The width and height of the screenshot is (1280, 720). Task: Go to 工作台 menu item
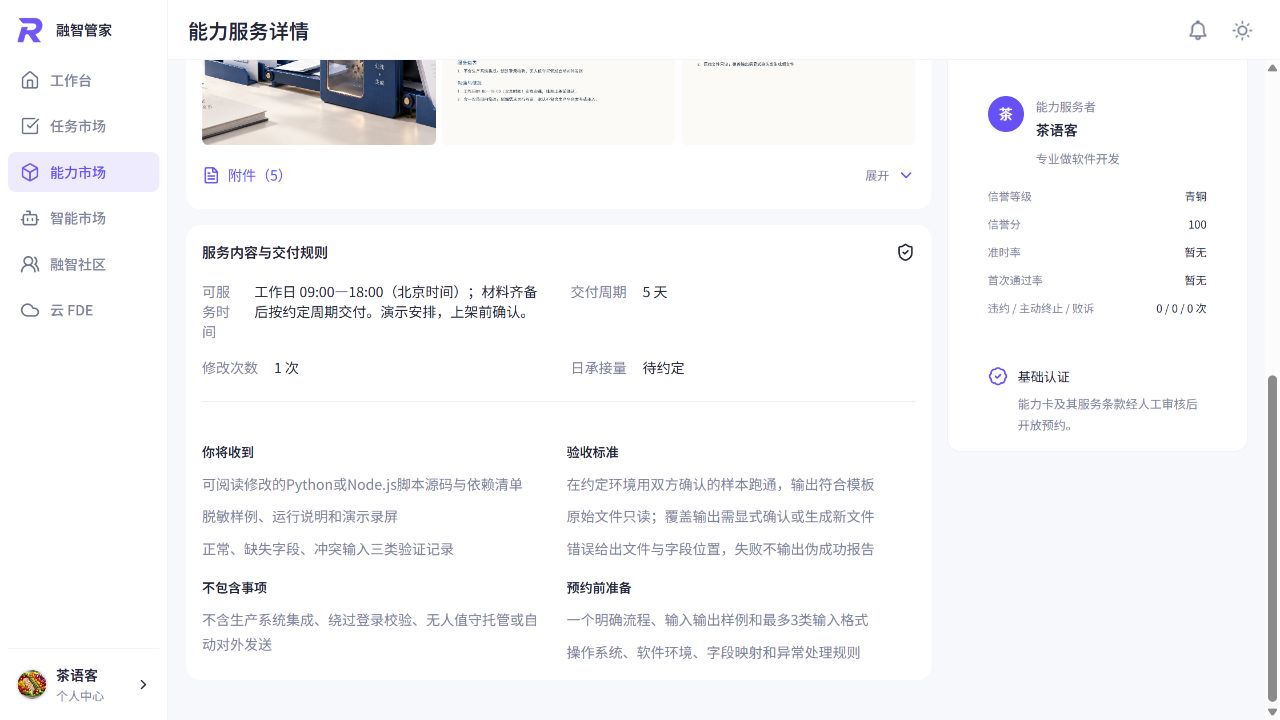pos(83,80)
